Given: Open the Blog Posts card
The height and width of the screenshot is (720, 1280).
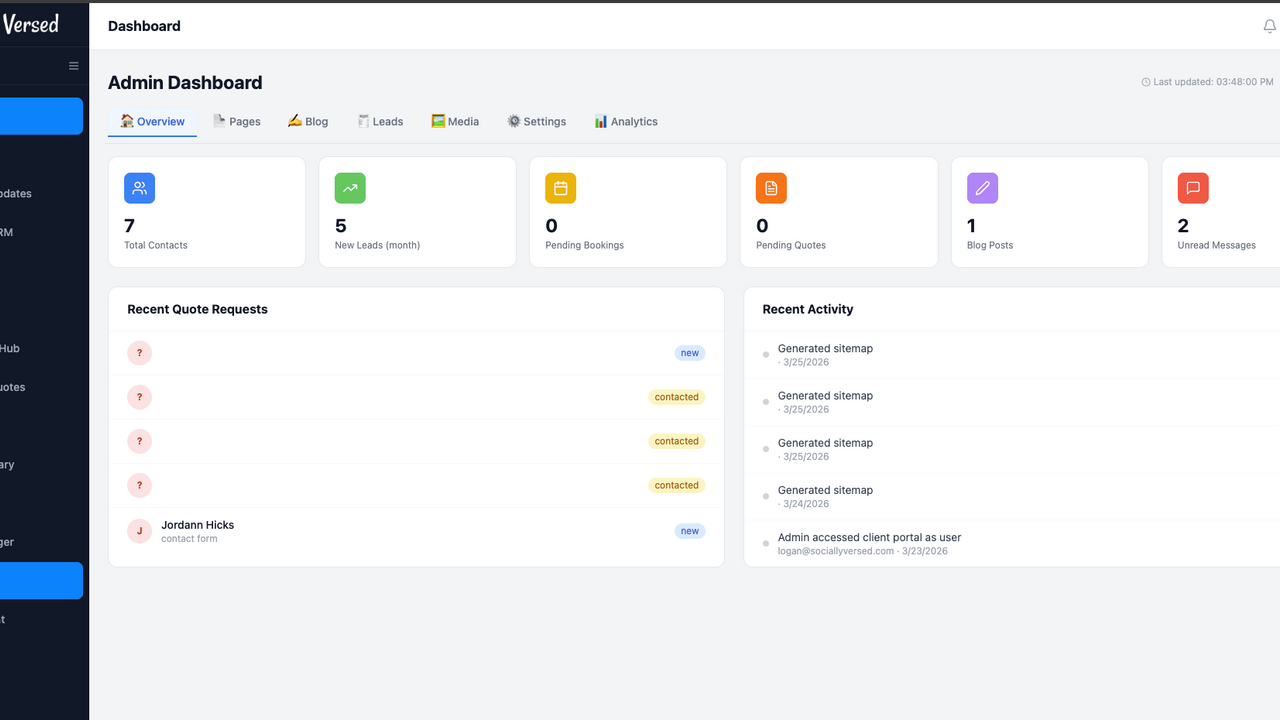Looking at the screenshot, I should click(x=1050, y=212).
